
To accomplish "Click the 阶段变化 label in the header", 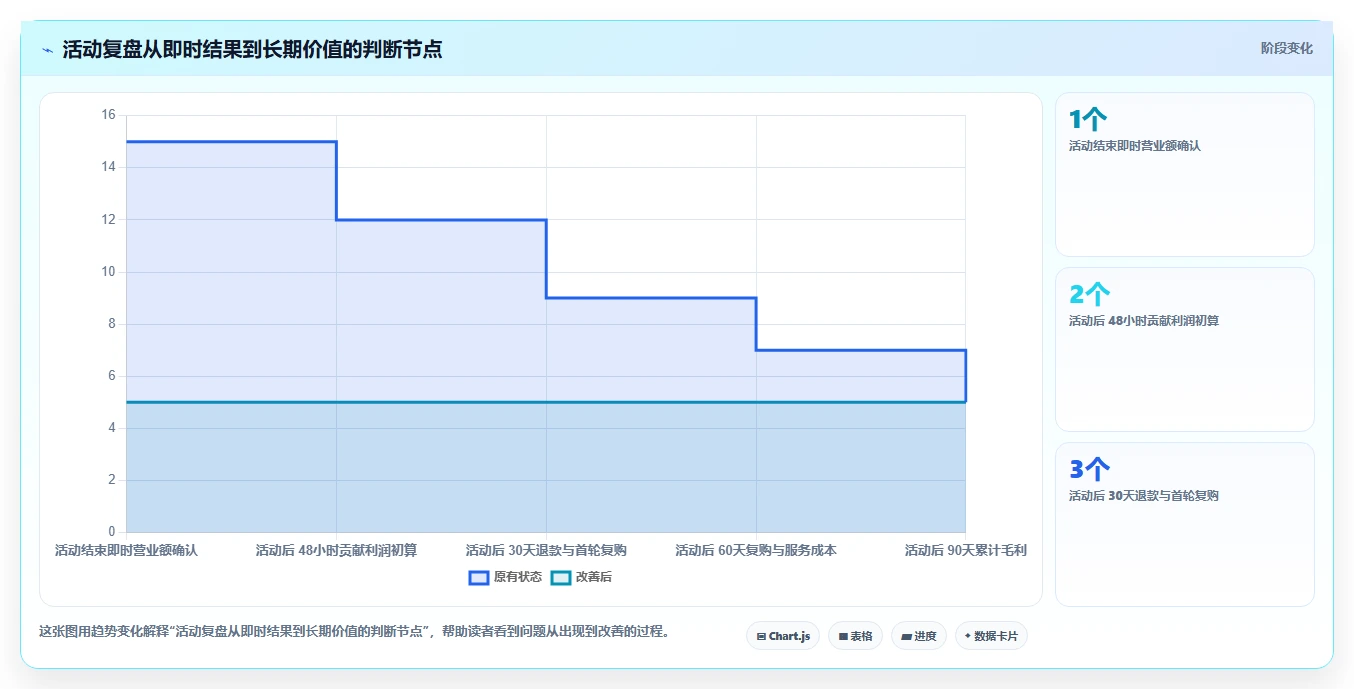I will (1286, 48).
